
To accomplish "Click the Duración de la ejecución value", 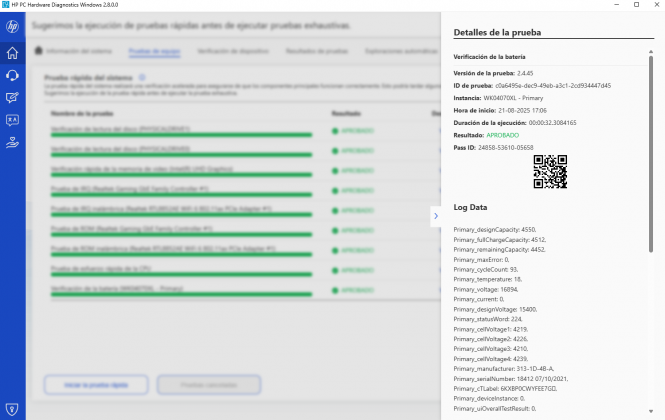I will [553, 123].
